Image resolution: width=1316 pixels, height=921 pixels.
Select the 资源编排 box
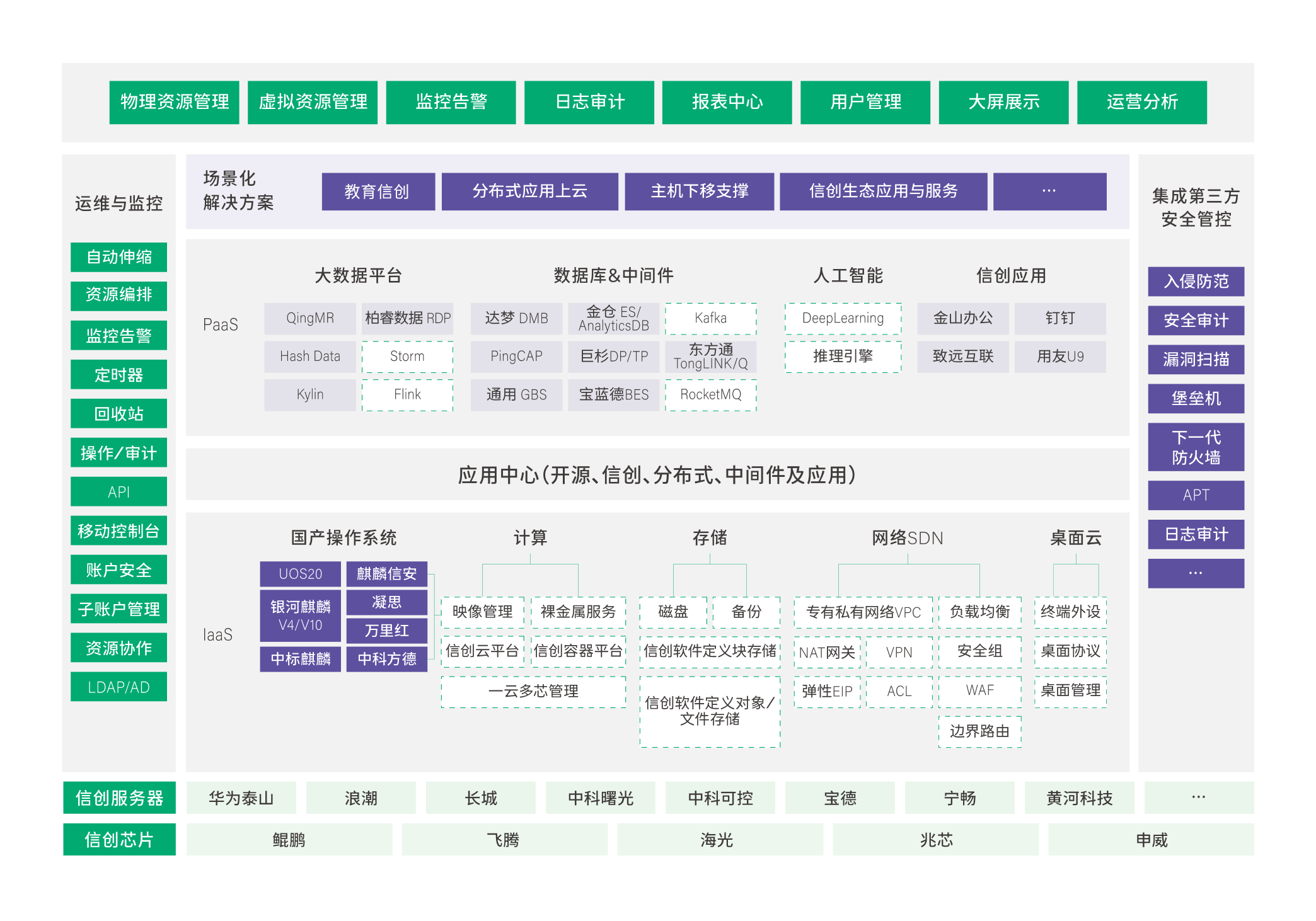[119, 295]
